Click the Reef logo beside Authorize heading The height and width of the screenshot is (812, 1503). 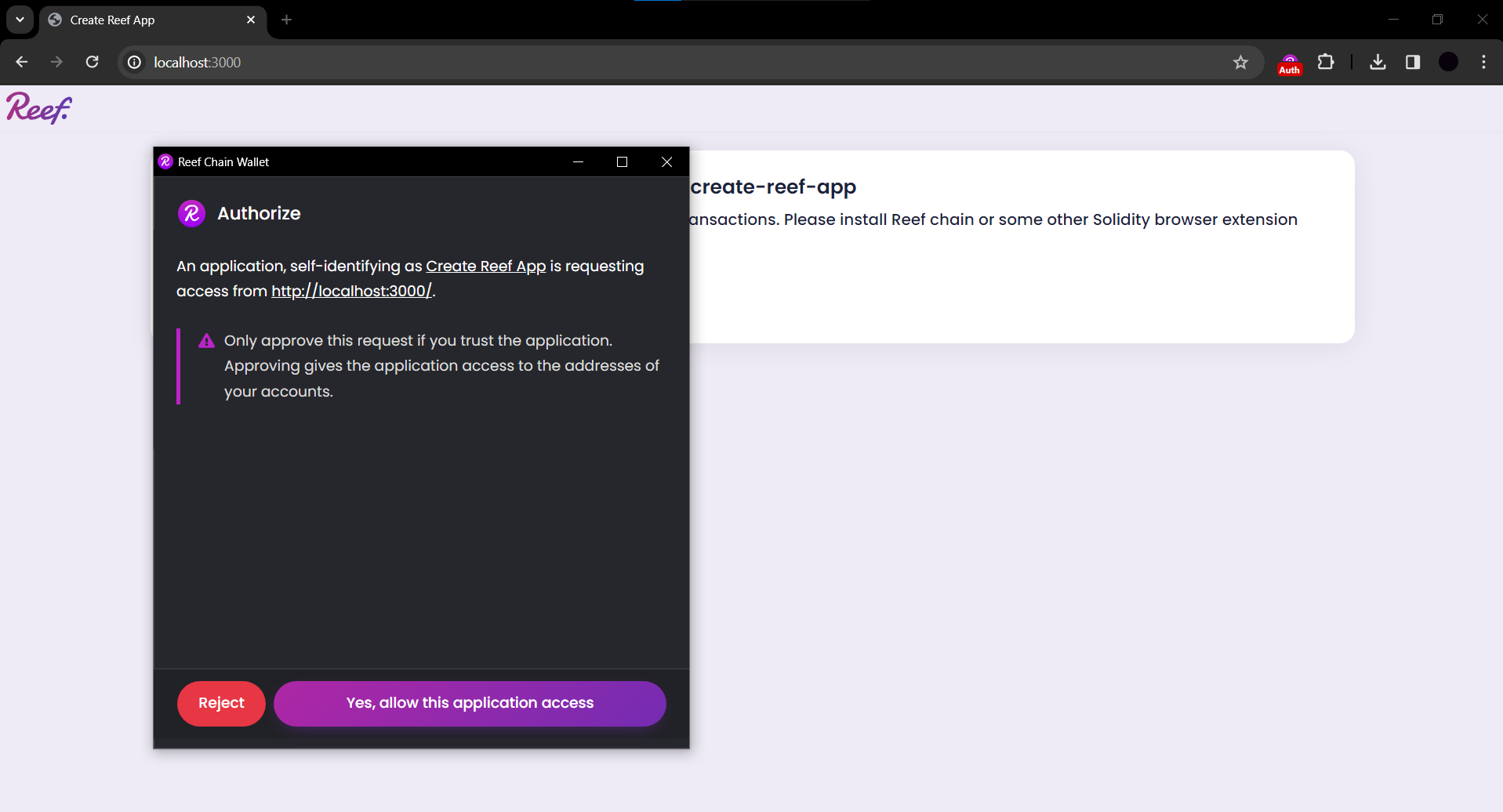[191, 213]
